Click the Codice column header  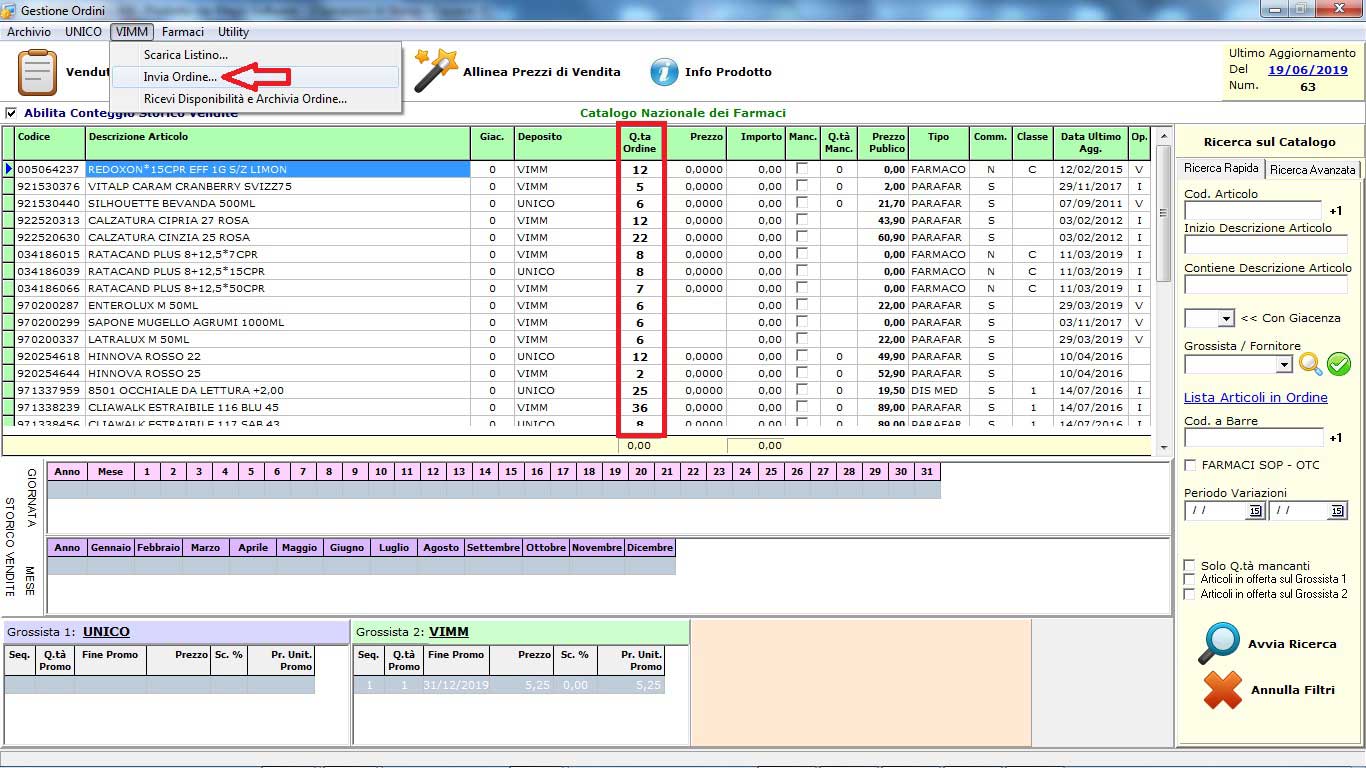click(50, 142)
